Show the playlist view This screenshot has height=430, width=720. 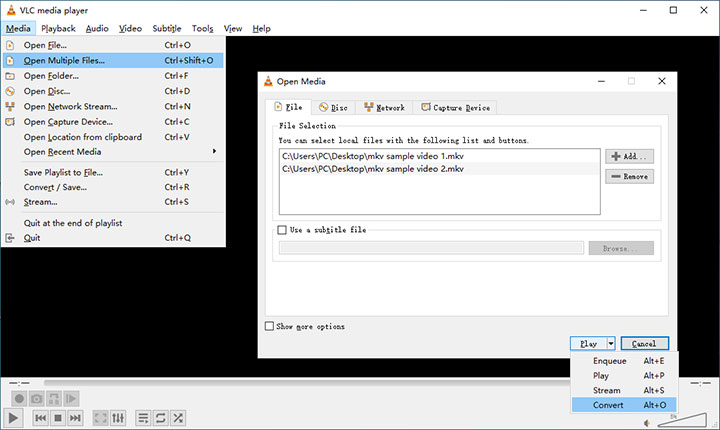(x=143, y=418)
